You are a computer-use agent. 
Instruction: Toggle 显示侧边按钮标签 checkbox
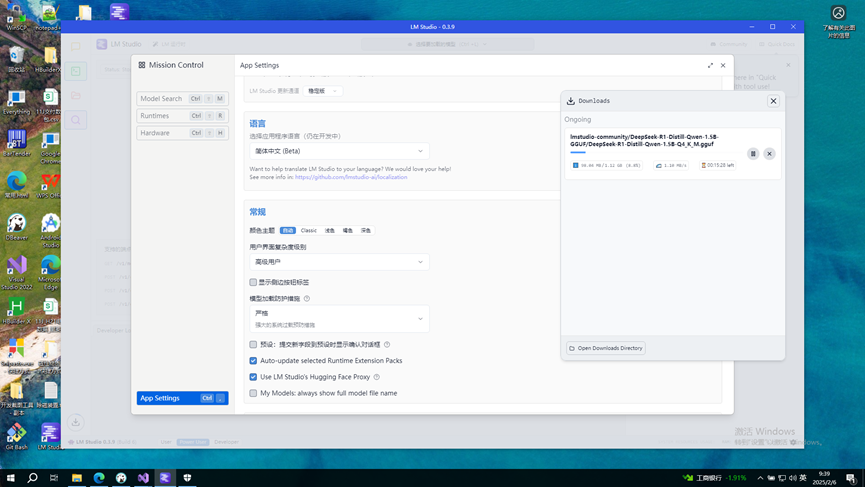click(253, 282)
